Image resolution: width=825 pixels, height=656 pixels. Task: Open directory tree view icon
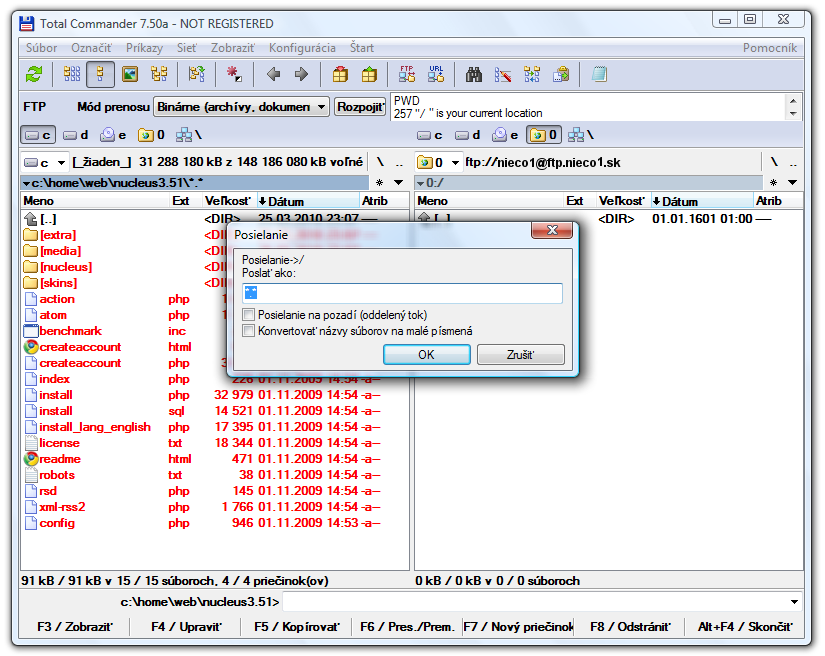coord(159,74)
